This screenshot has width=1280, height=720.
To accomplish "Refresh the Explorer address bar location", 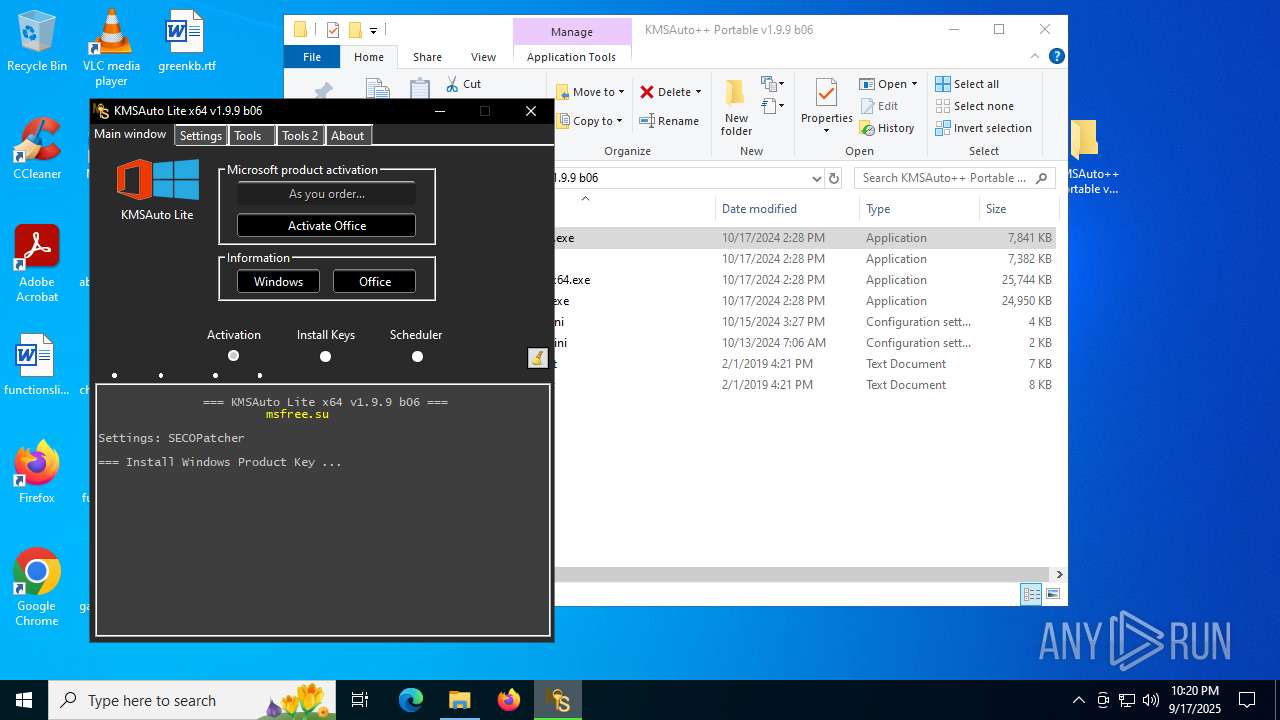I will [x=834, y=178].
